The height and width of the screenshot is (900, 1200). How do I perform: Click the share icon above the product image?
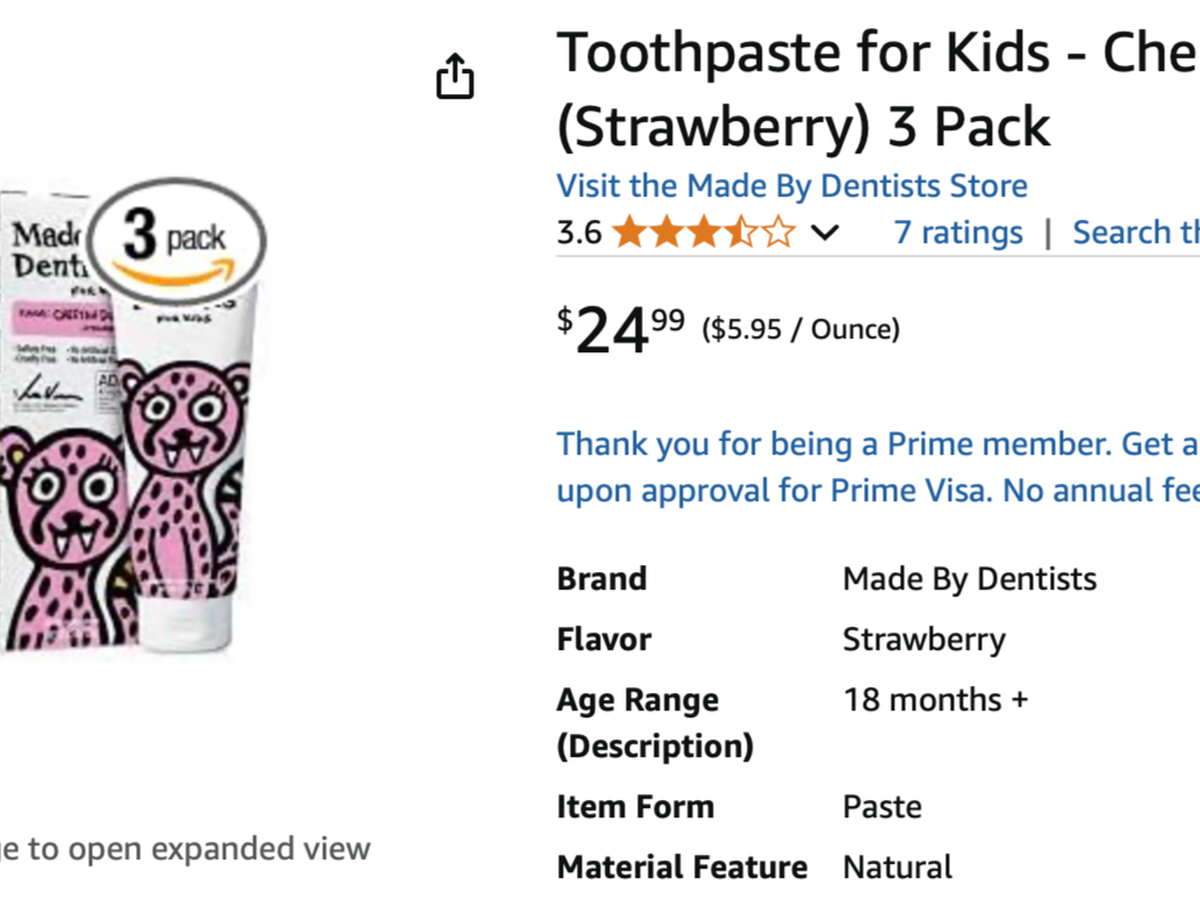click(x=455, y=77)
